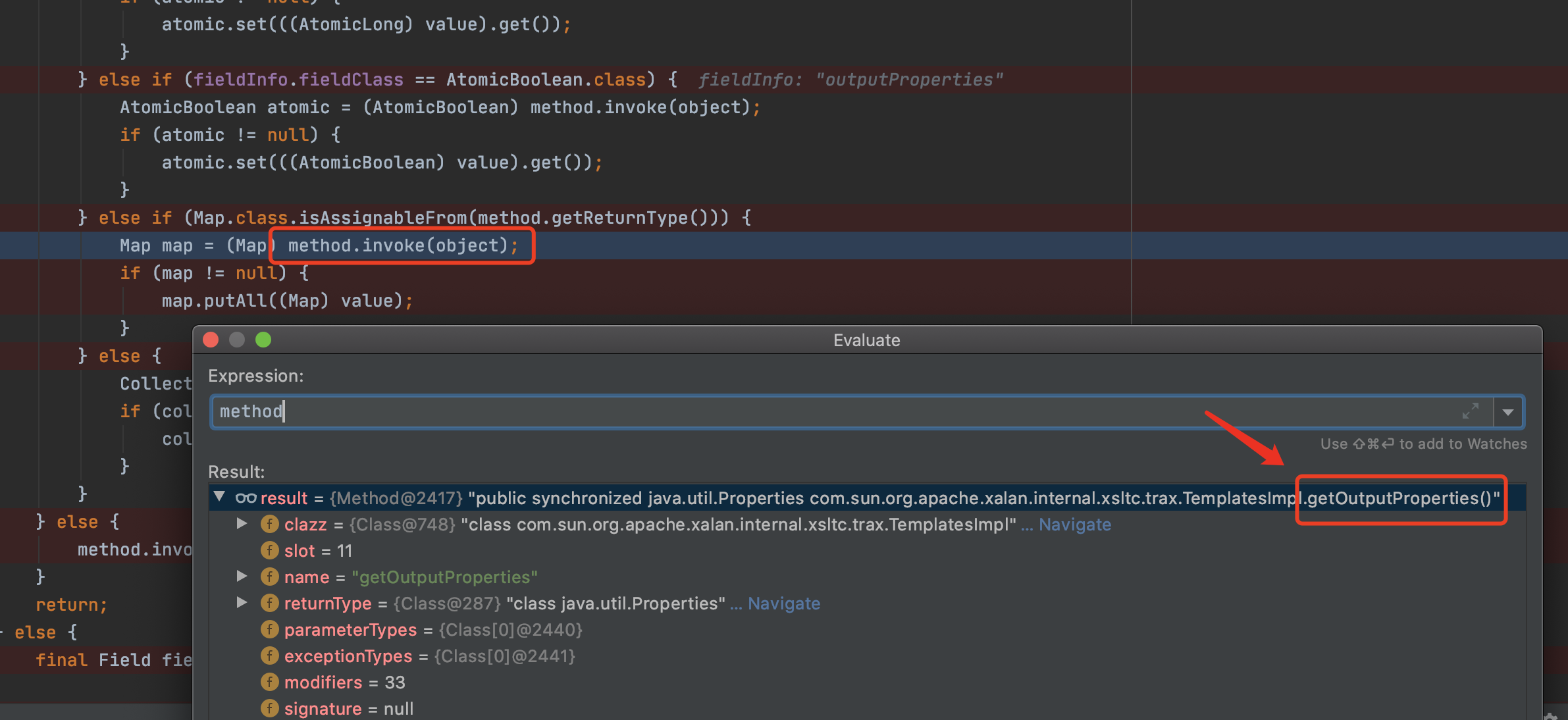Viewport: 1568px width, 720px height.
Task: Open the expression history dropdown arrow
Action: tap(1508, 413)
